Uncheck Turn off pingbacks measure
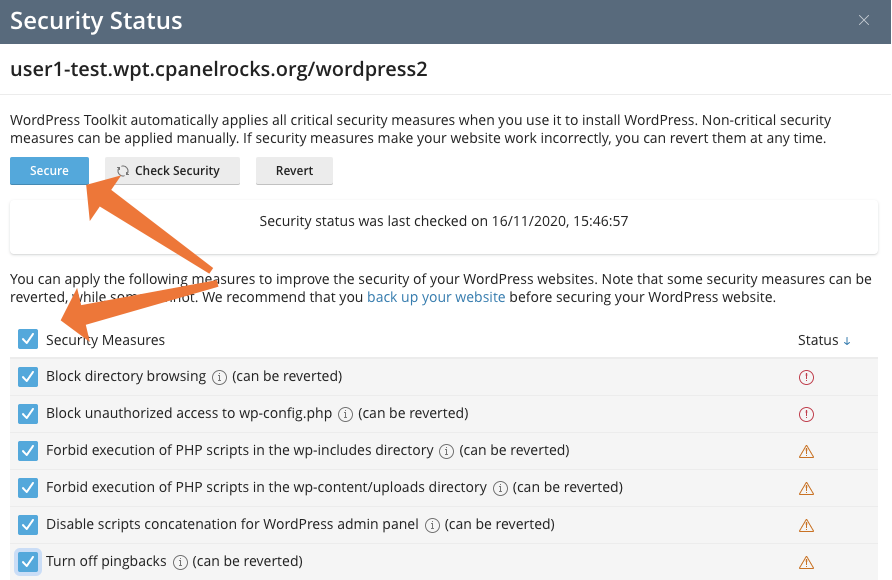Viewport: 892px width, 580px height. [27, 561]
